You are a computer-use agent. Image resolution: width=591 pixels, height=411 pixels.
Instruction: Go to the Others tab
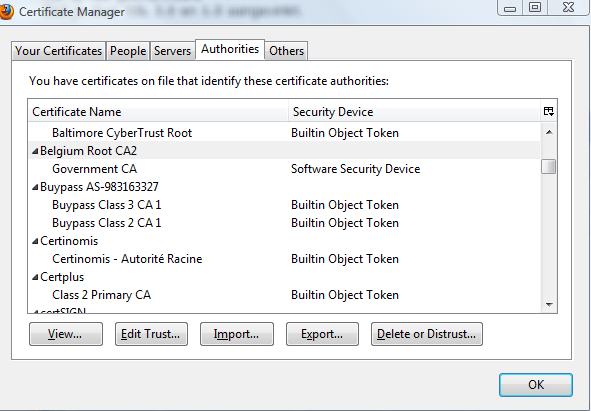(286, 51)
